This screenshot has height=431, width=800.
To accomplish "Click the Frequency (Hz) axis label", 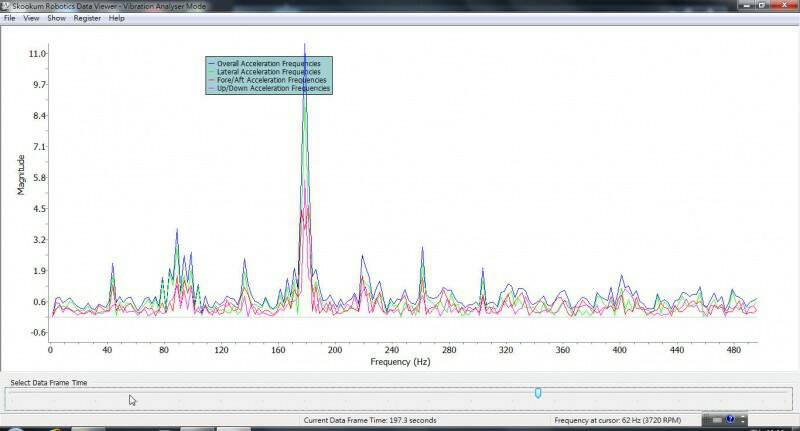I will [x=401, y=362].
